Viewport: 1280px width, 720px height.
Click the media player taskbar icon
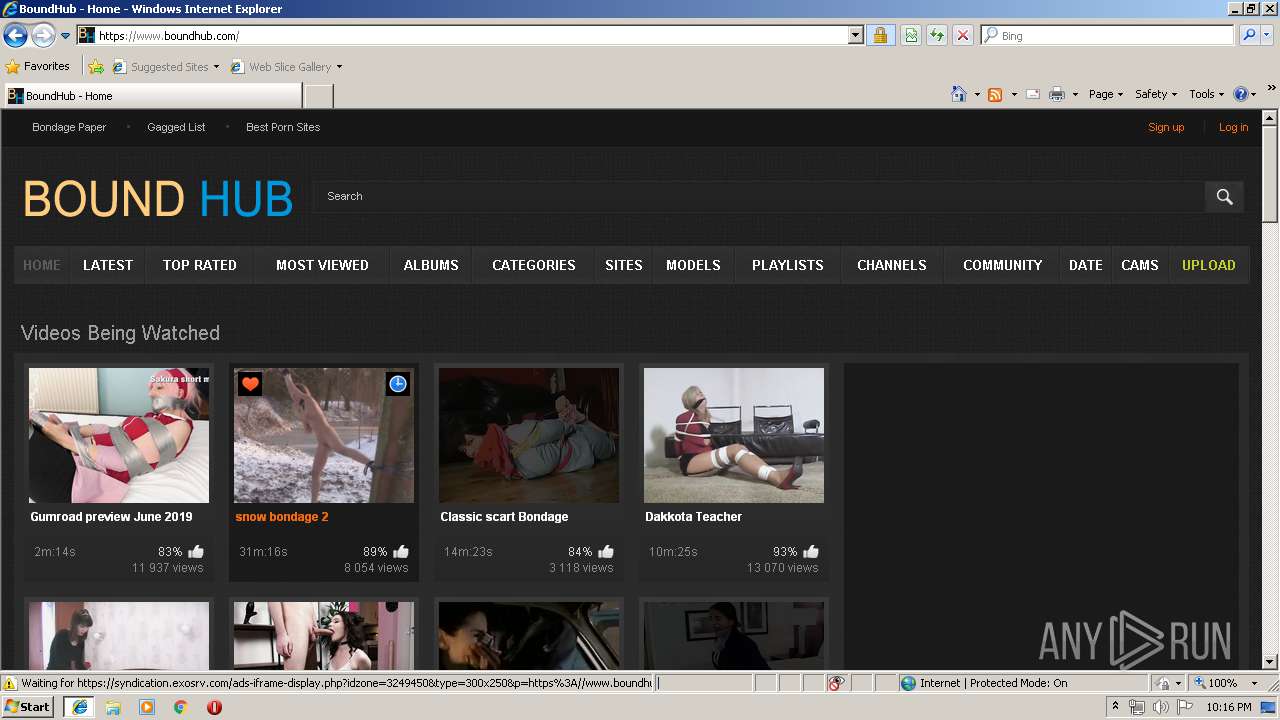[x=147, y=707]
